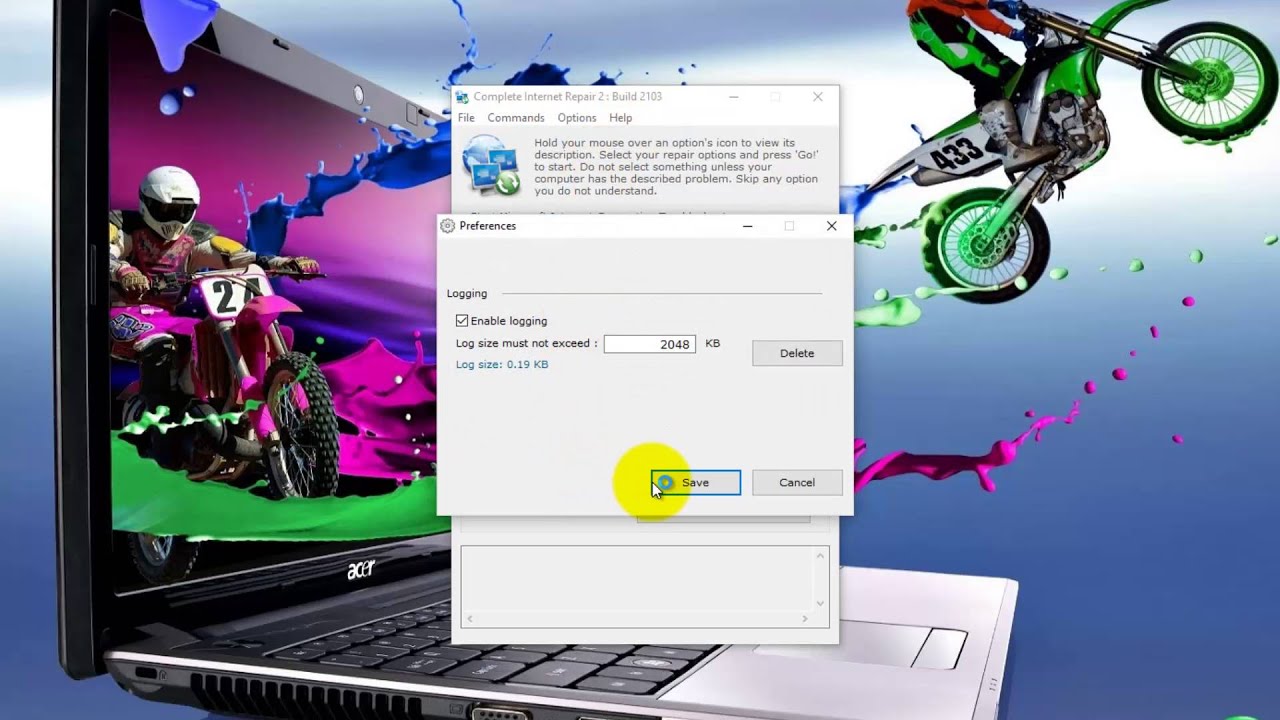The height and width of the screenshot is (720, 1280).
Task: Open the Commands menu
Action: [x=516, y=118]
